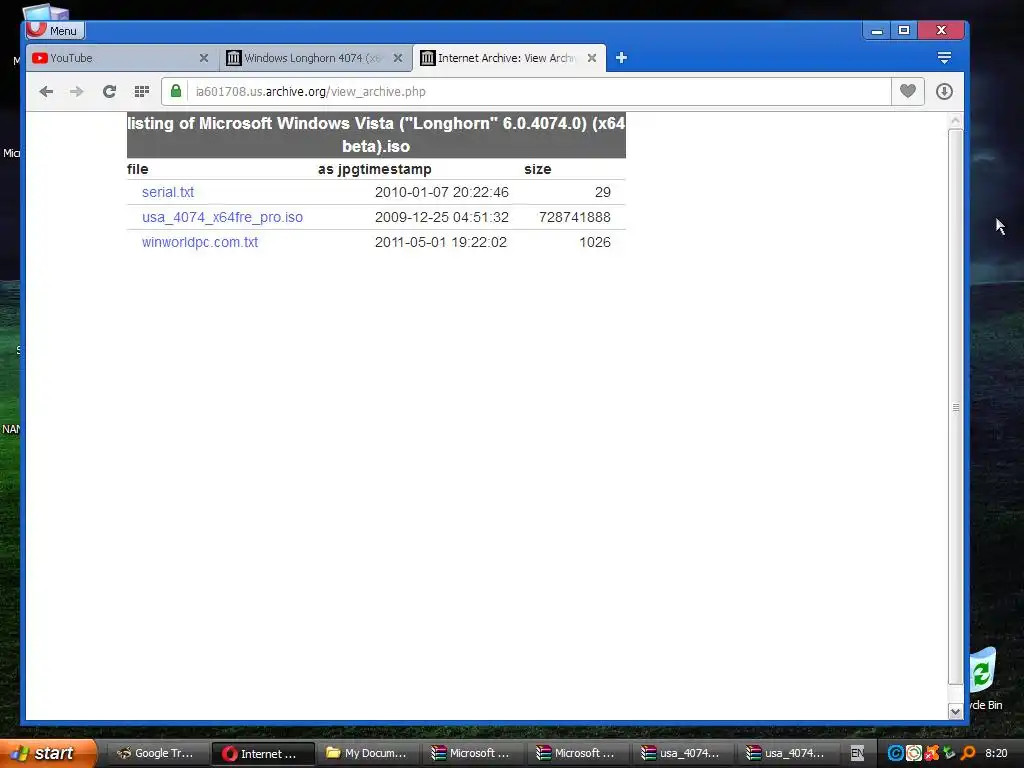Switch to Windows Longhorn 4074 tab

point(315,58)
